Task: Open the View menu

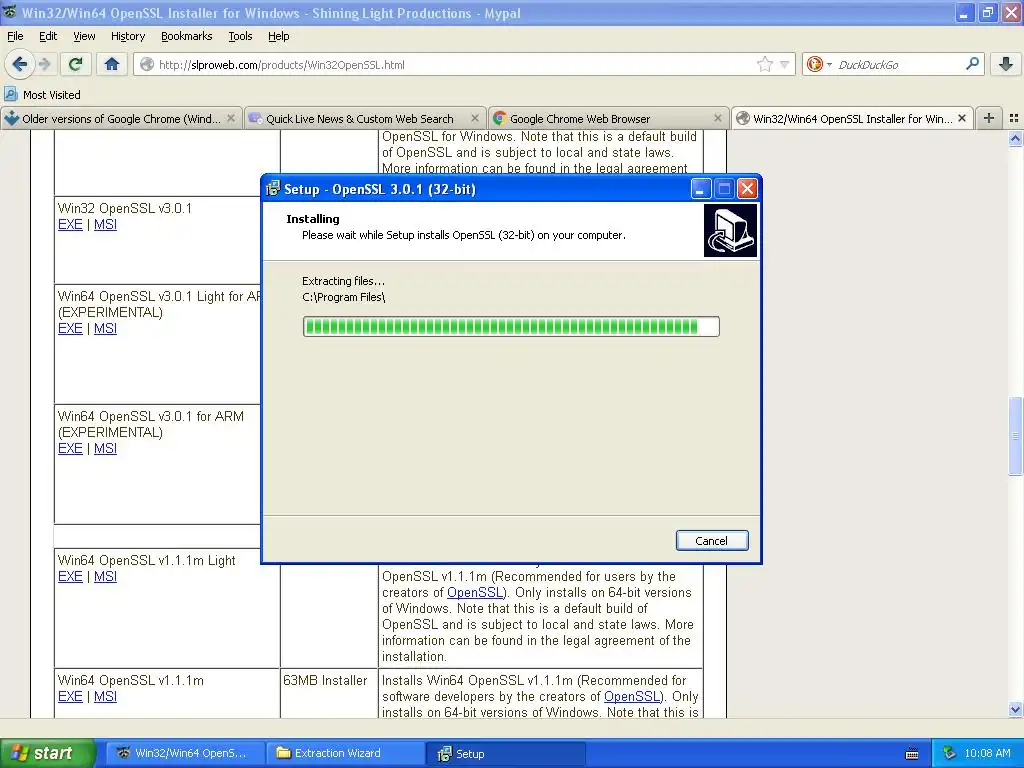Action: click(84, 36)
